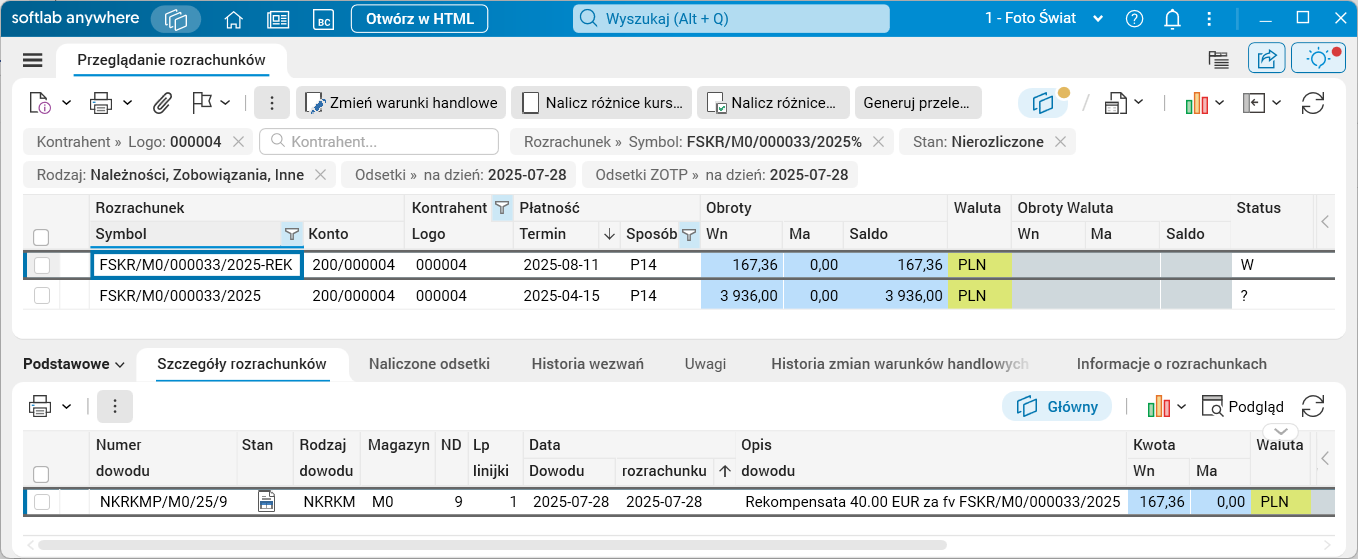Open help question mark icon
Viewport: 1358px width, 559px height.
pyautogui.click(x=1134, y=18)
